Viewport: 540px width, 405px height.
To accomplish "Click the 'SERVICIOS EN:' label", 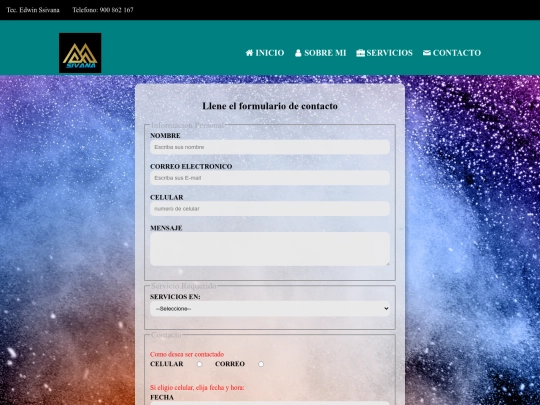I will pyautogui.click(x=175, y=297).
